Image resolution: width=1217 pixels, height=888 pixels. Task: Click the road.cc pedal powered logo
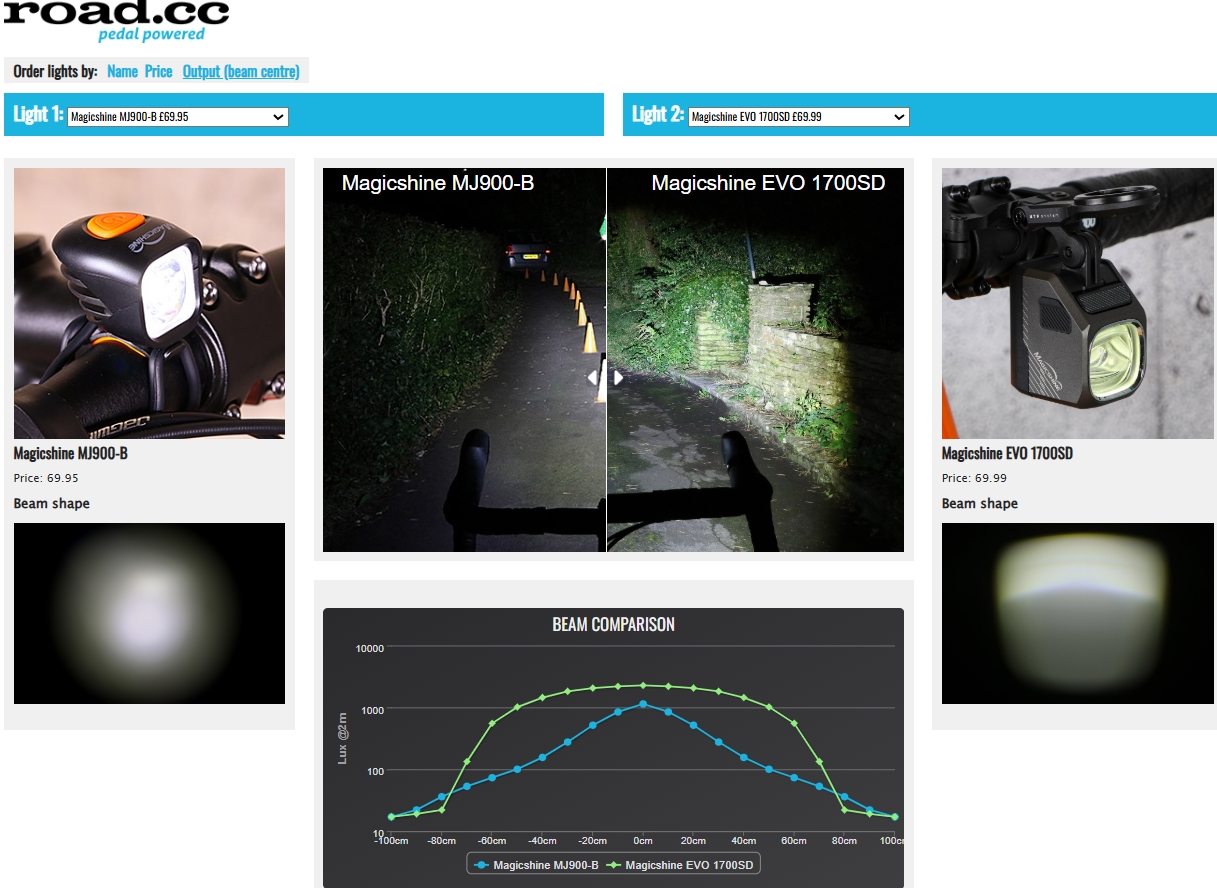tap(116, 20)
